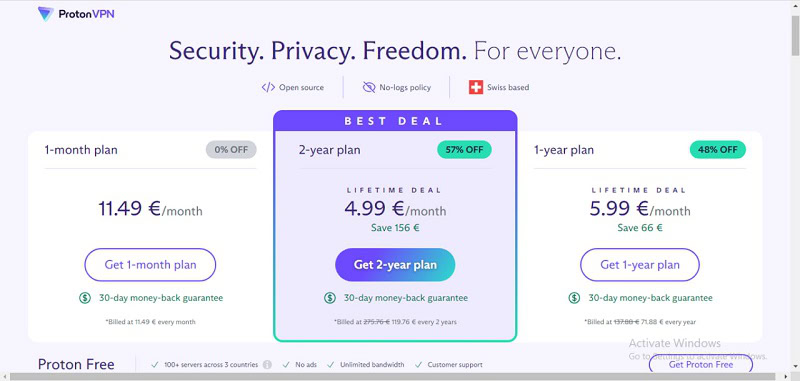Click the horizontal scrollbar at bottom
Screen dimensions: 800x381
click(397, 377)
